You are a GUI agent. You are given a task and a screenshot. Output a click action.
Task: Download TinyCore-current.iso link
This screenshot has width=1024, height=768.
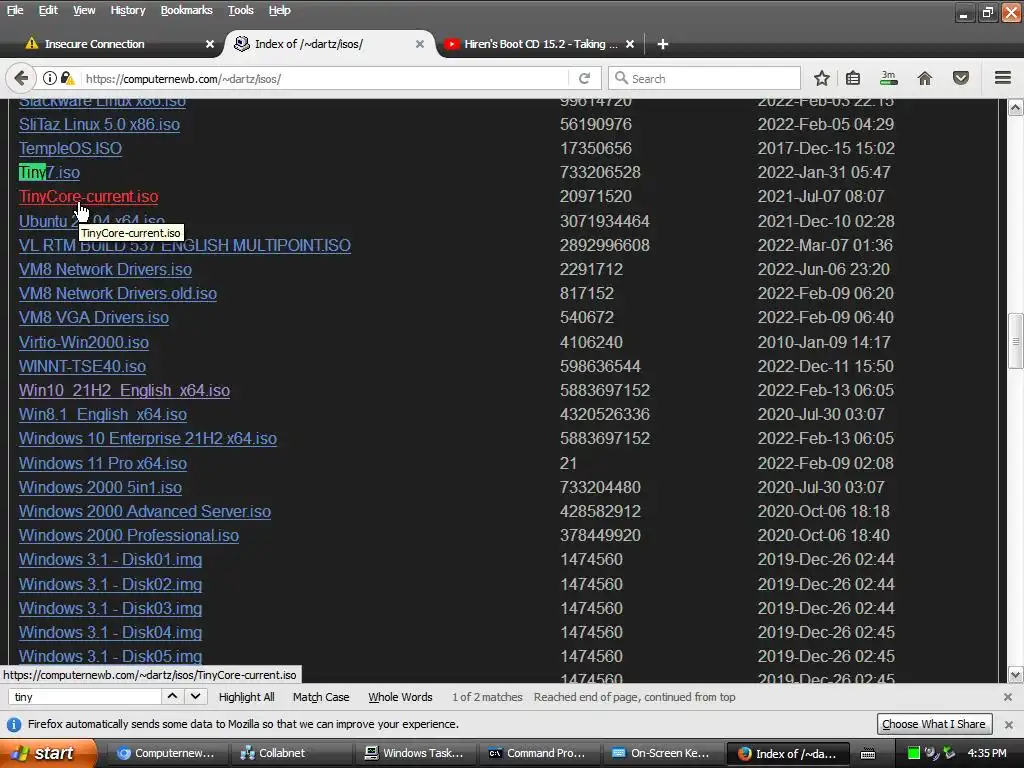tap(88, 197)
